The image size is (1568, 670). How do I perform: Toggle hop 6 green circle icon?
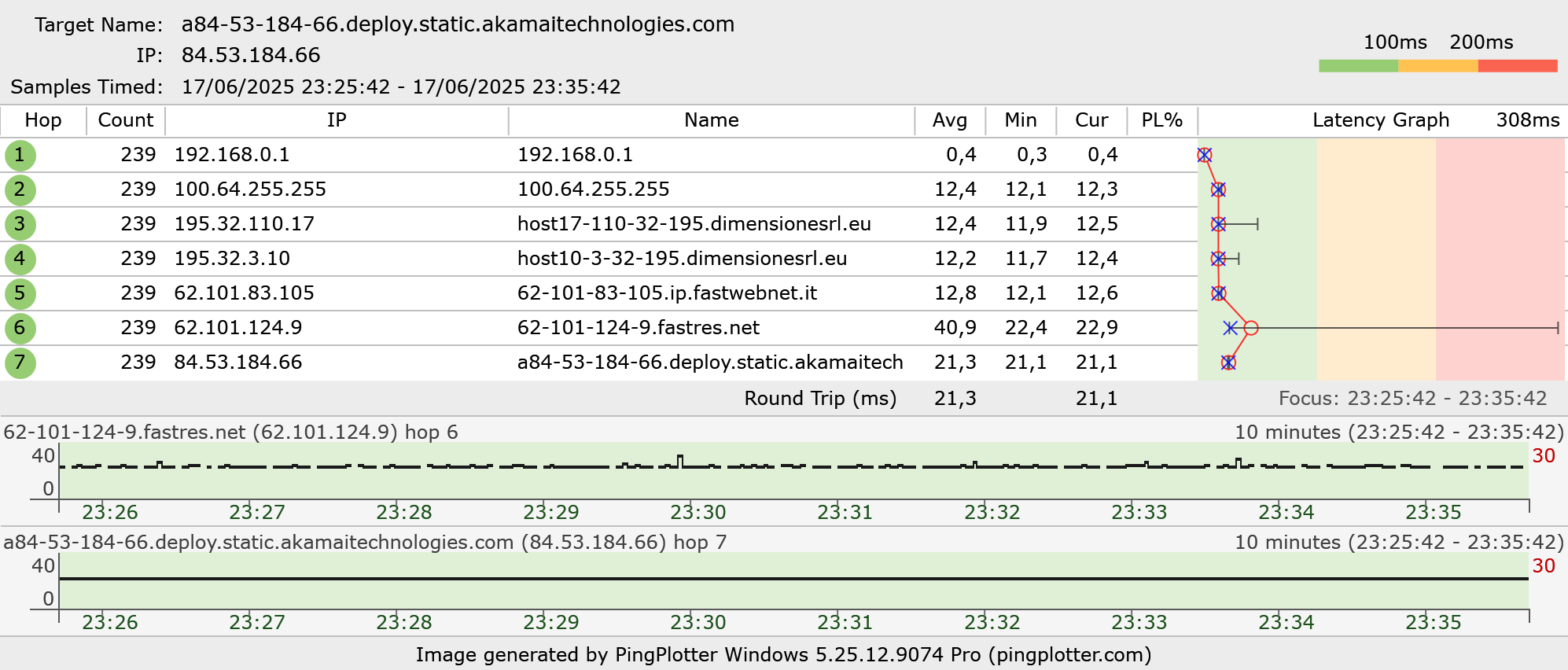pos(20,328)
